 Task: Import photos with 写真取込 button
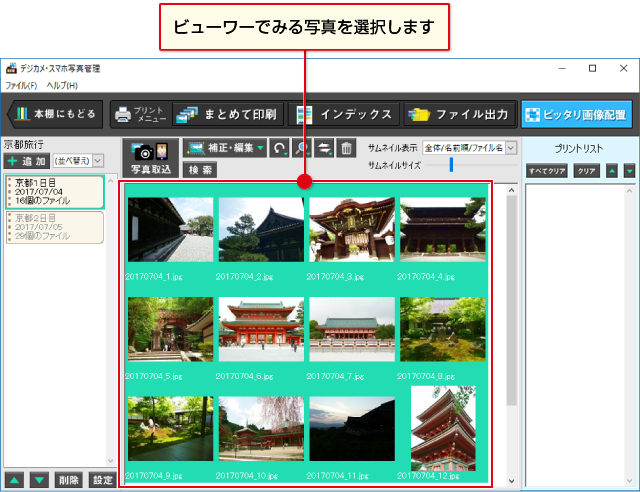click(151, 158)
